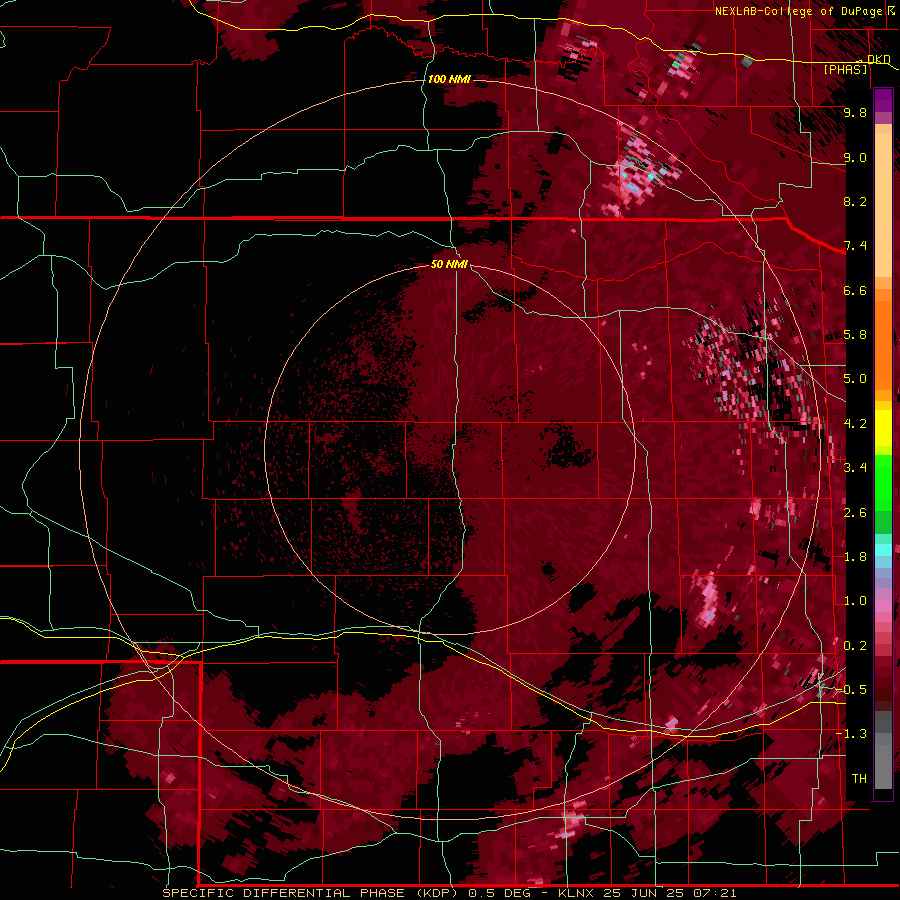Click the 6.6 legend value
900x900 pixels.
[855, 290]
